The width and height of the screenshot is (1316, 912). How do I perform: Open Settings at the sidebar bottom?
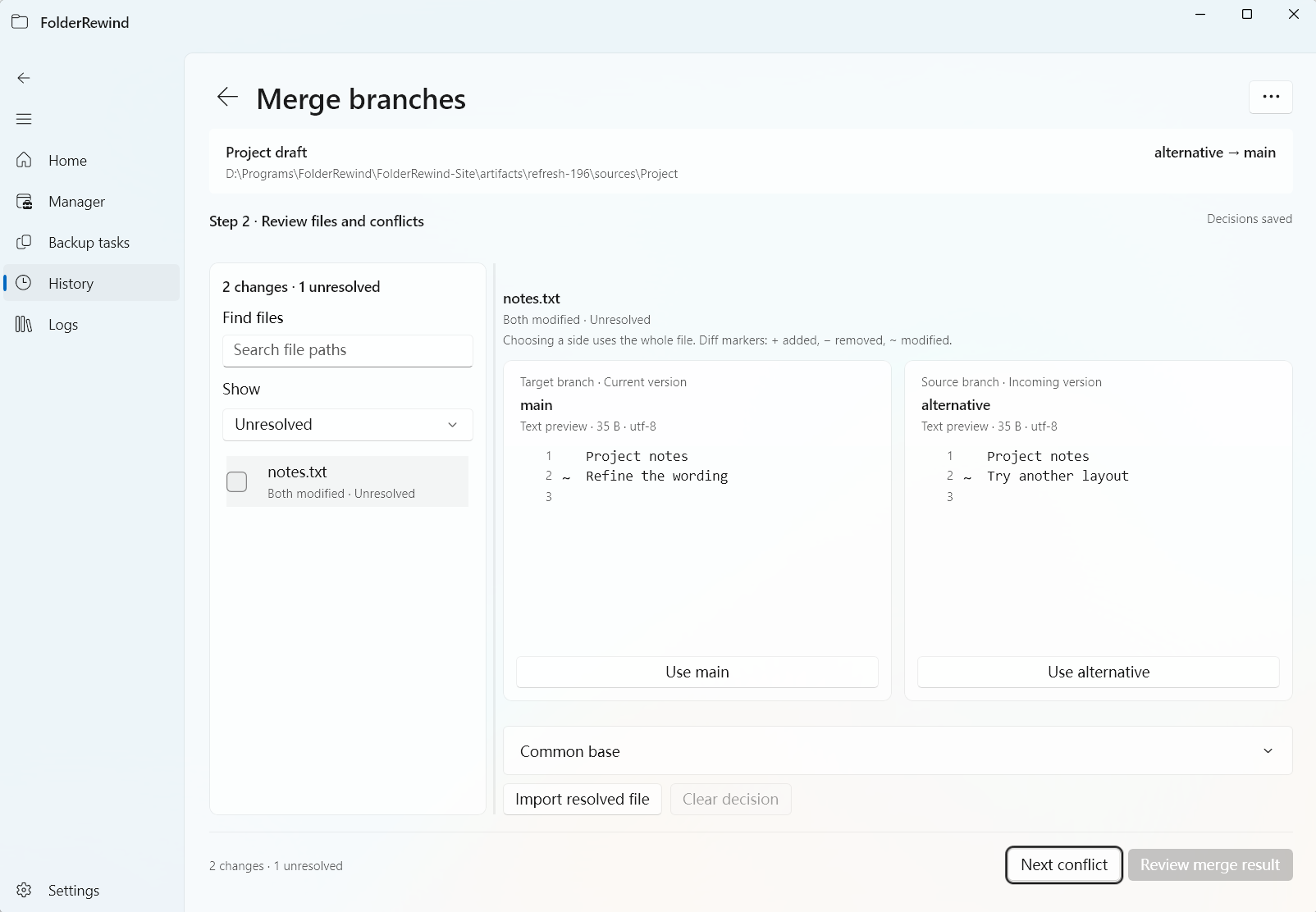click(x=92, y=890)
